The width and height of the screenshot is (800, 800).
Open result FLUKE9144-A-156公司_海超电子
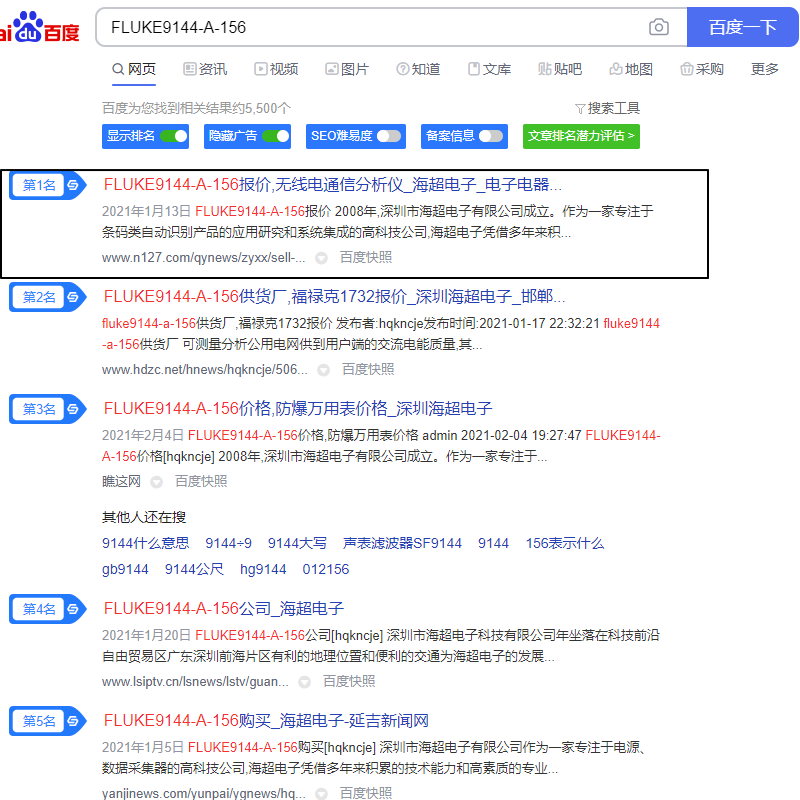point(223,609)
